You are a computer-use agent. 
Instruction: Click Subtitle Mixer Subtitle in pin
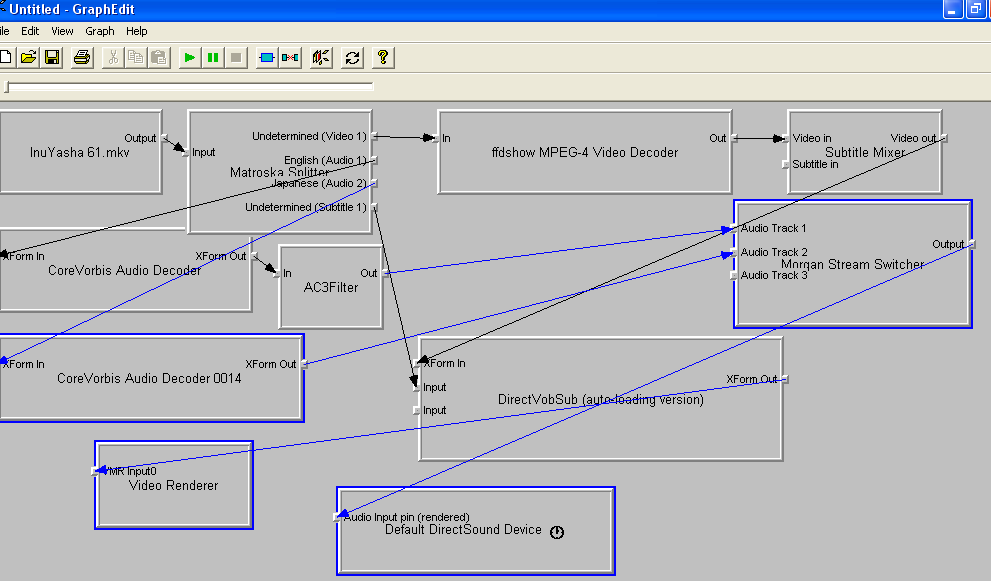786,164
